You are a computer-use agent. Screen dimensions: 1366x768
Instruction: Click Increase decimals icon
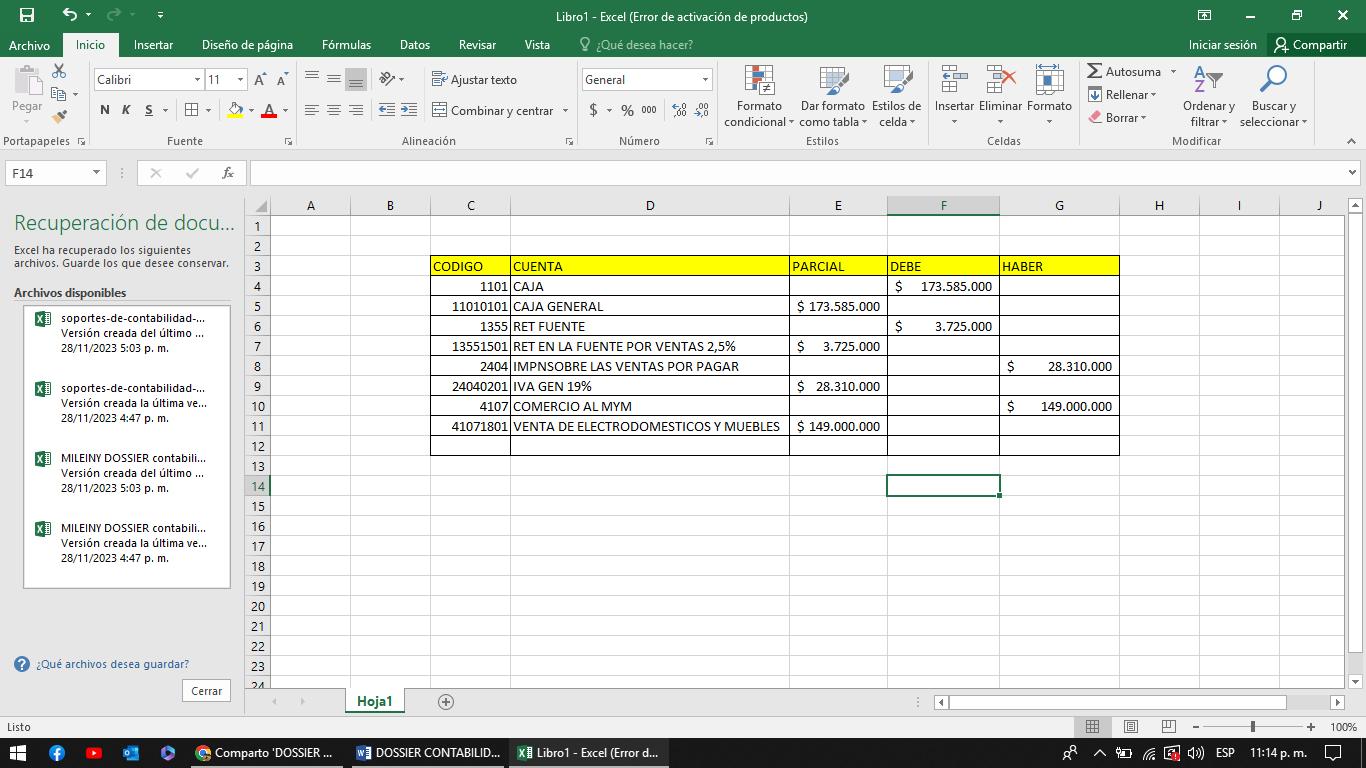pos(679,110)
